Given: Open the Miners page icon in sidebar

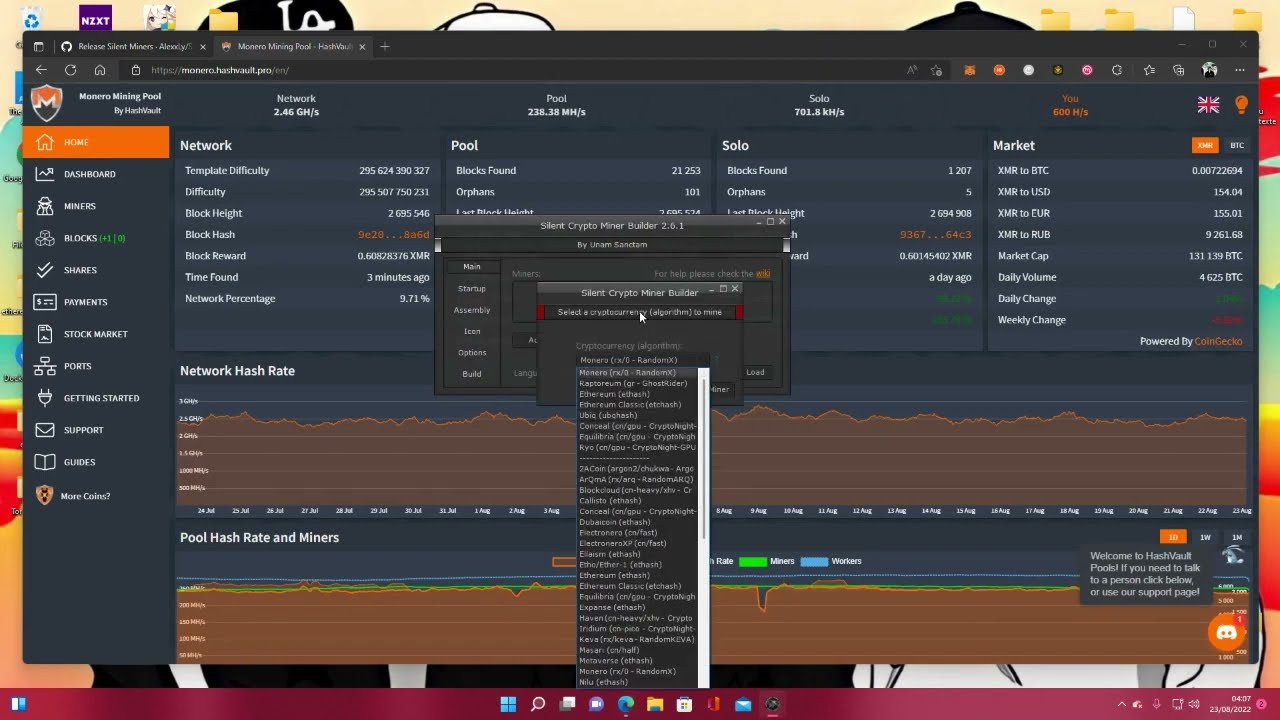Looking at the screenshot, I should [x=44, y=206].
